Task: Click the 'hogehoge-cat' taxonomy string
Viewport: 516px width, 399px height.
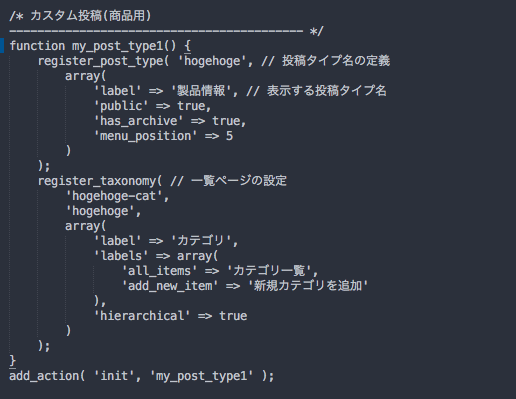Action: (x=114, y=196)
